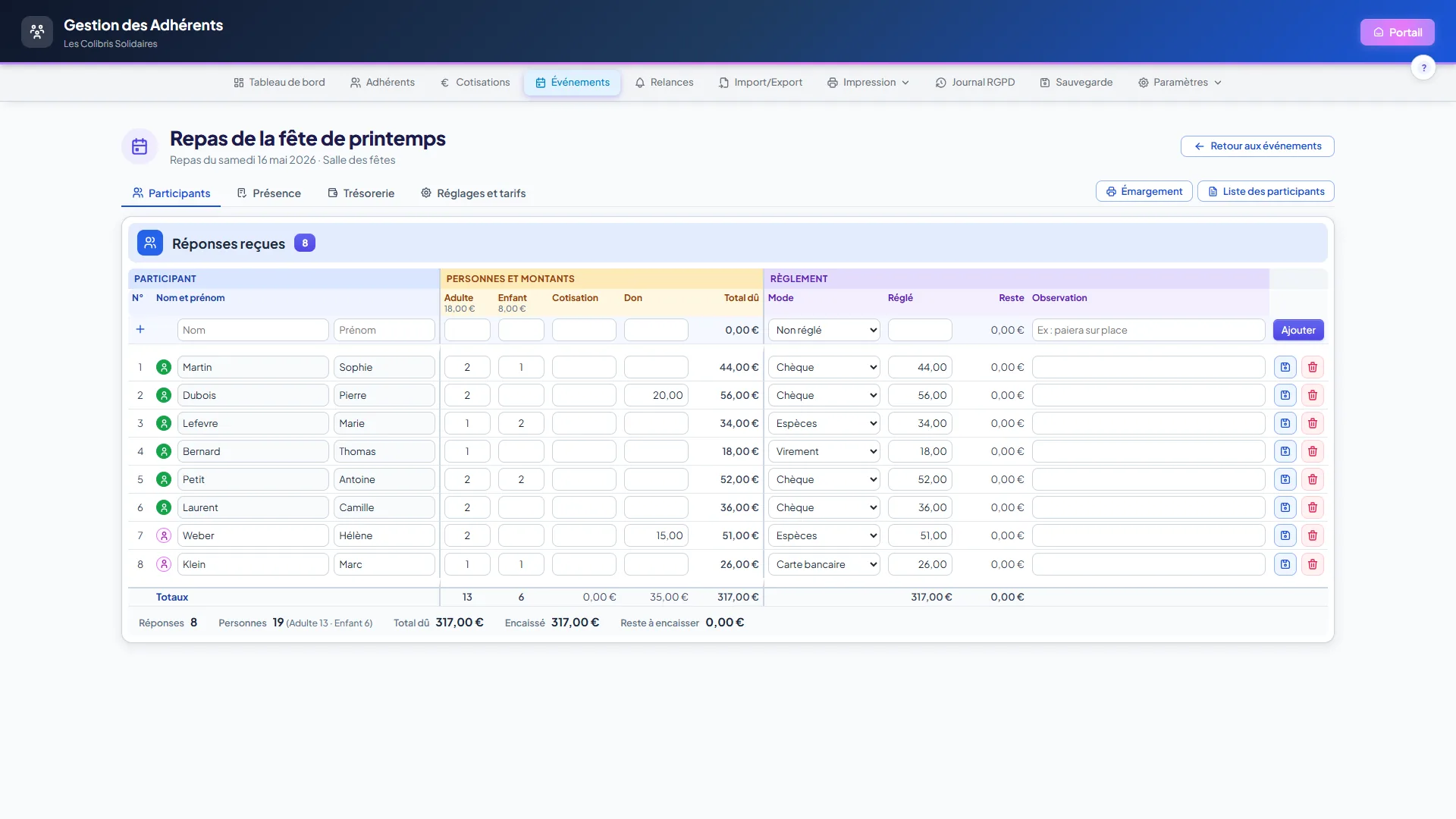Delete the Dubois Pierre row via trash icon
Screen dimensions: 1456x819
point(1313,395)
